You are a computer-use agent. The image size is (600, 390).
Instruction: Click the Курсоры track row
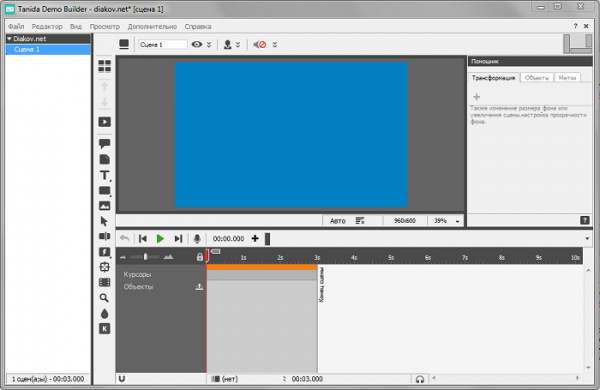tap(161, 274)
